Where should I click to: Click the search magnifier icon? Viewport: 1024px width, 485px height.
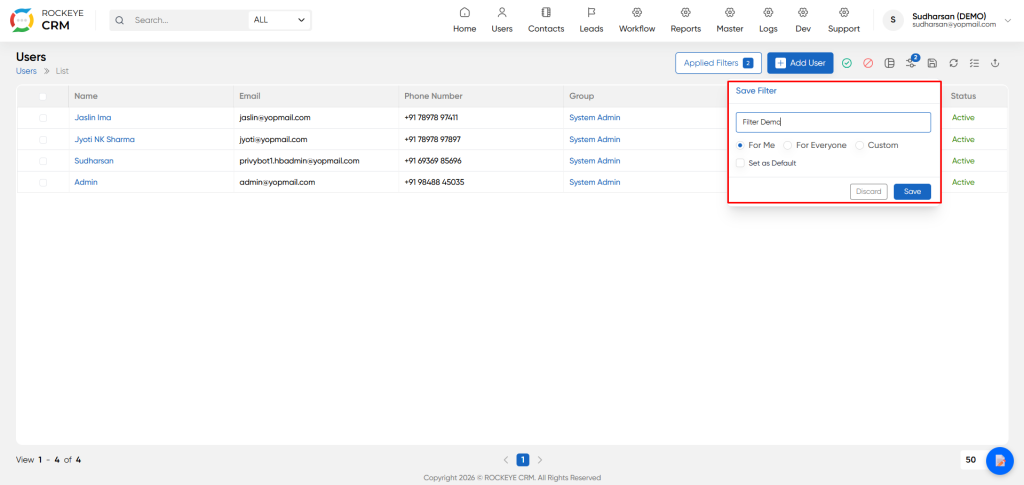(x=120, y=20)
